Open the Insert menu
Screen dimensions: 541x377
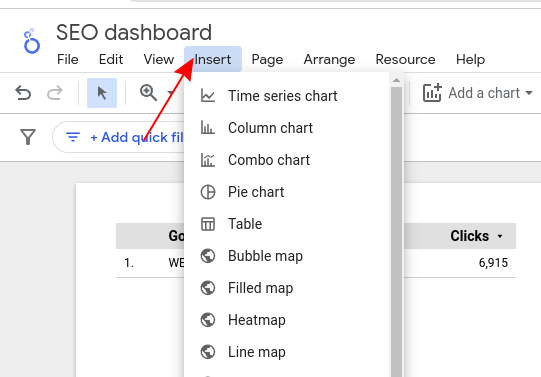tap(213, 59)
